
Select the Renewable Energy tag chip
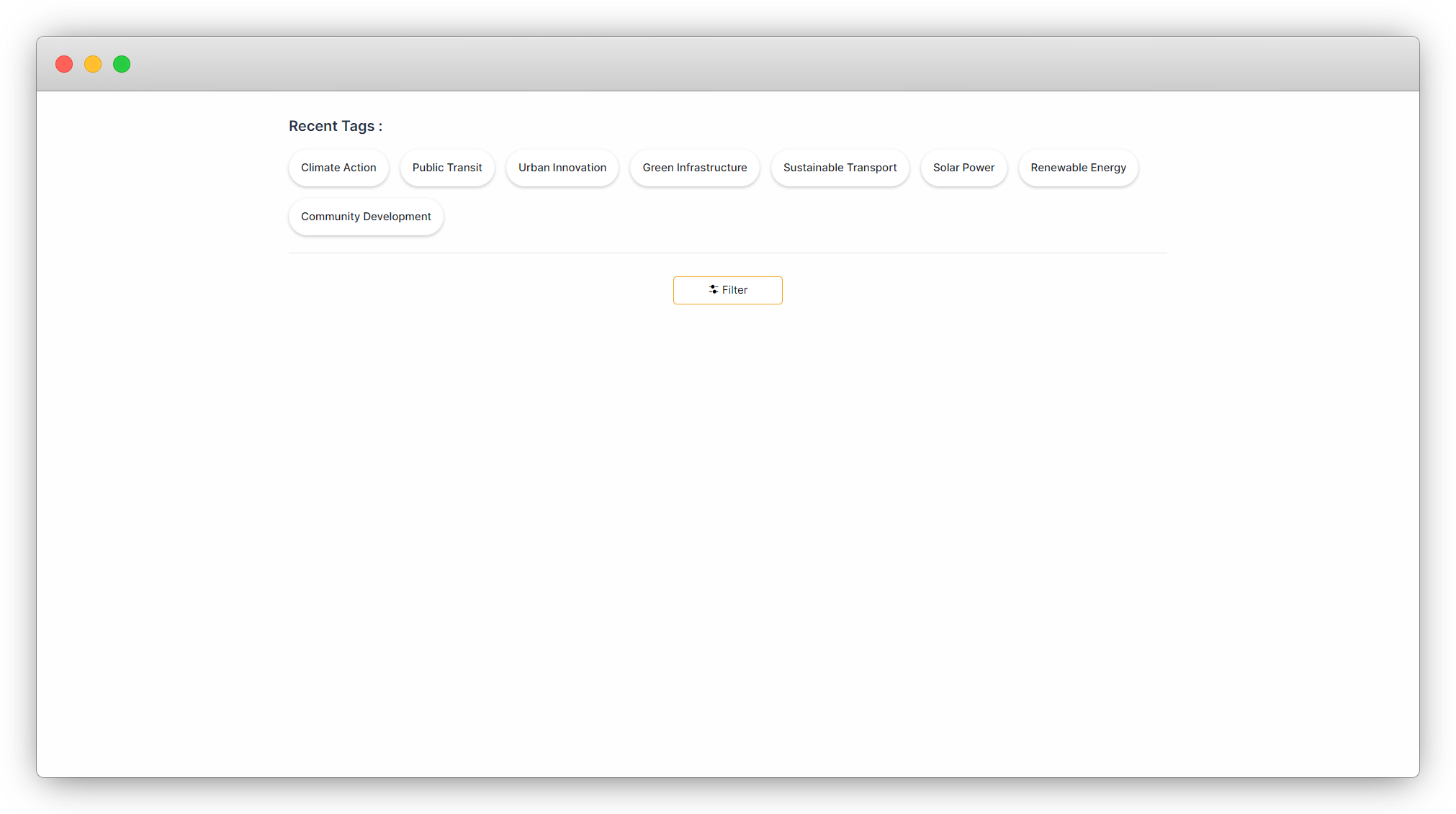[1078, 168]
